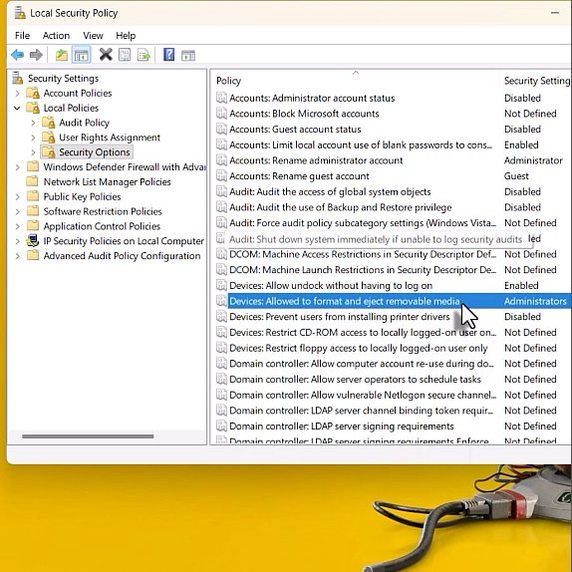Open the Help menu
This screenshot has height=572, width=572.
125,35
